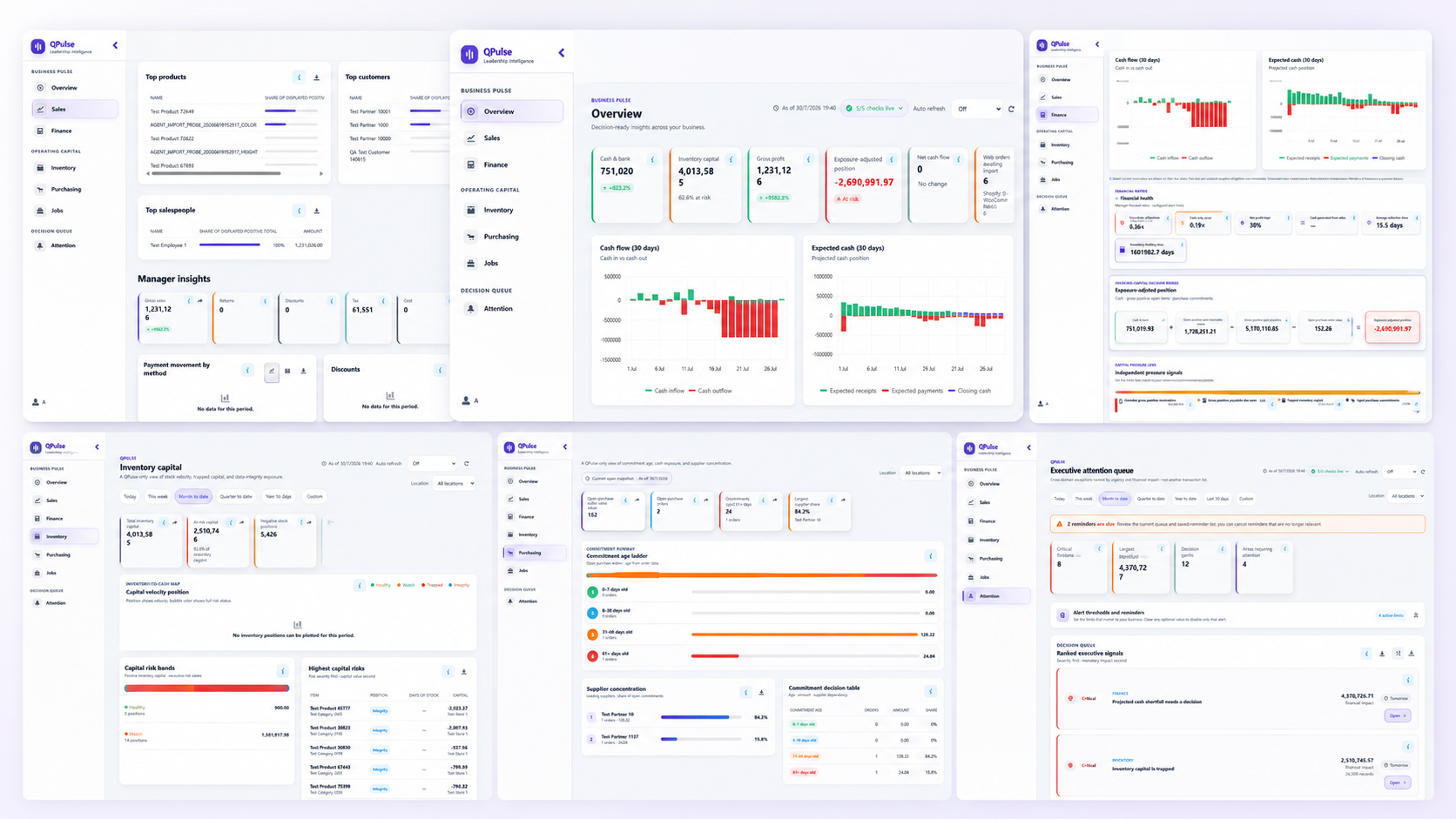1456x819 pixels.
Task: Open info icon on Commitment age ladder
Action: click(x=930, y=555)
